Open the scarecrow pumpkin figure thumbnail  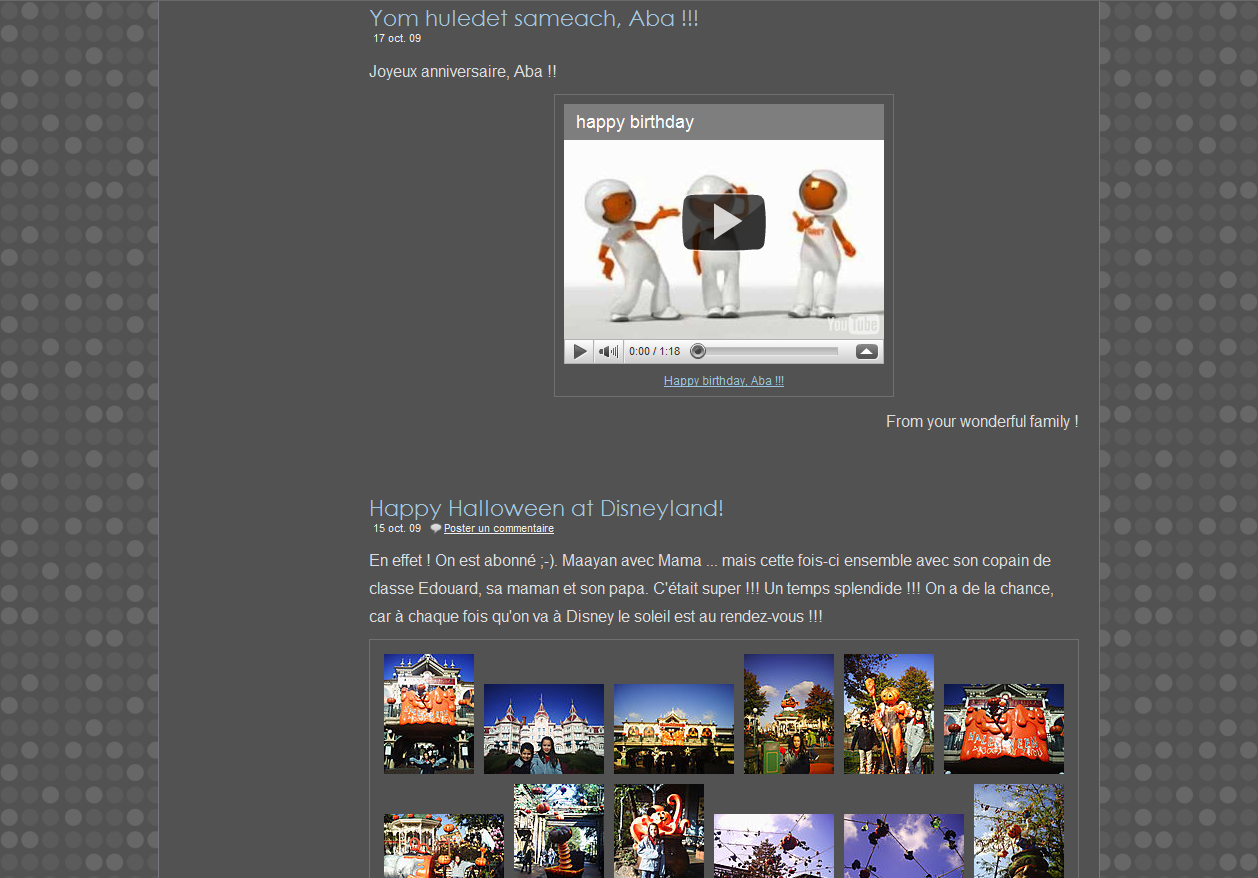[x=888, y=713]
